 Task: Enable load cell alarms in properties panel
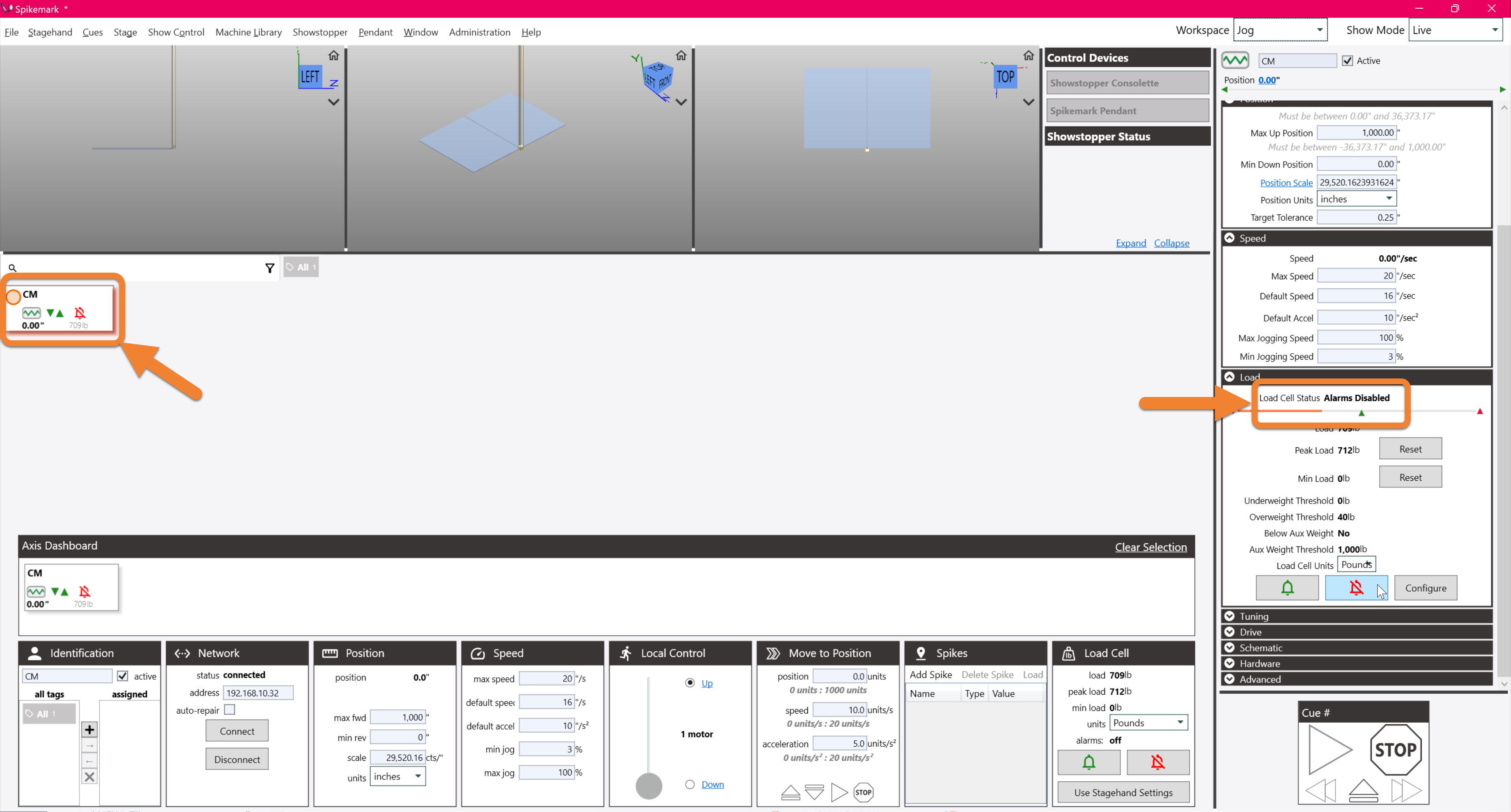point(1287,587)
